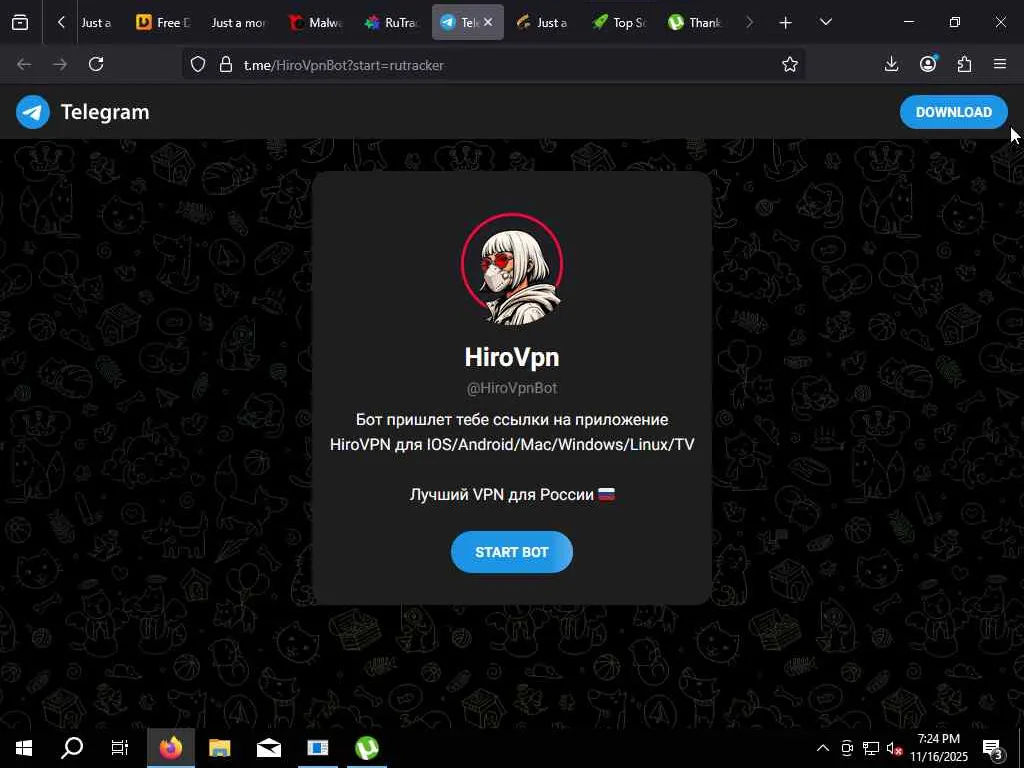Click the network tray icon
The width and height of the screenshot is (1024, 768).
[x=871, y=748]
